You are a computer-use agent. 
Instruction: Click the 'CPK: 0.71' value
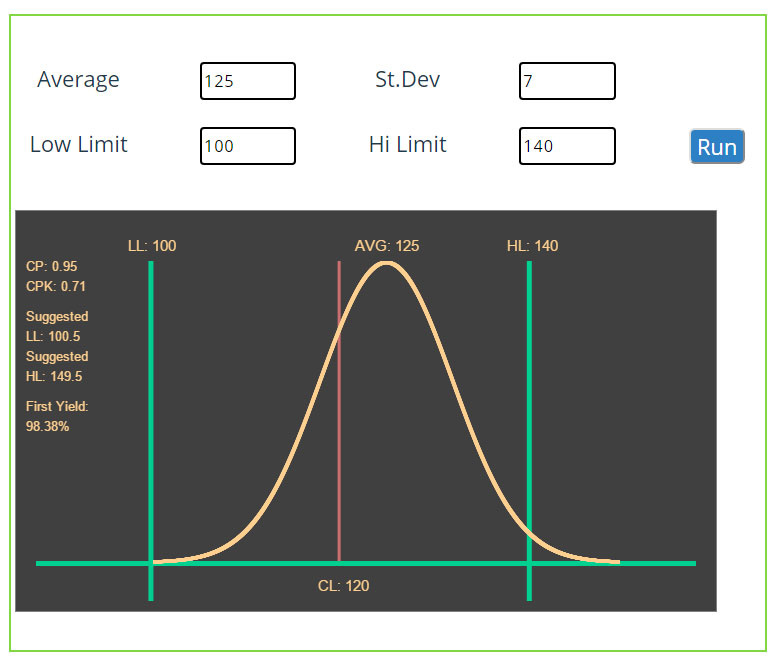(x=56, y=286)
